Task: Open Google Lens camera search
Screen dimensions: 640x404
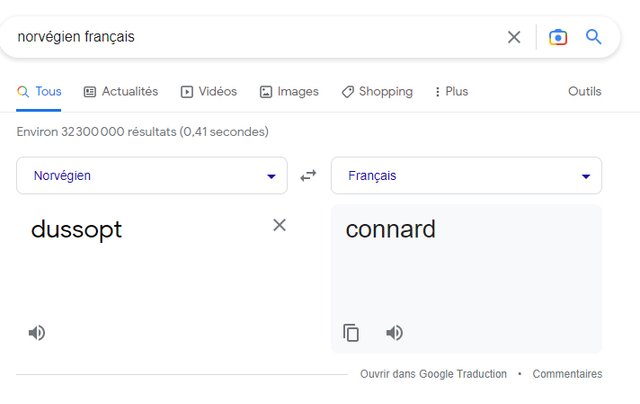Action: pos(558,37)
